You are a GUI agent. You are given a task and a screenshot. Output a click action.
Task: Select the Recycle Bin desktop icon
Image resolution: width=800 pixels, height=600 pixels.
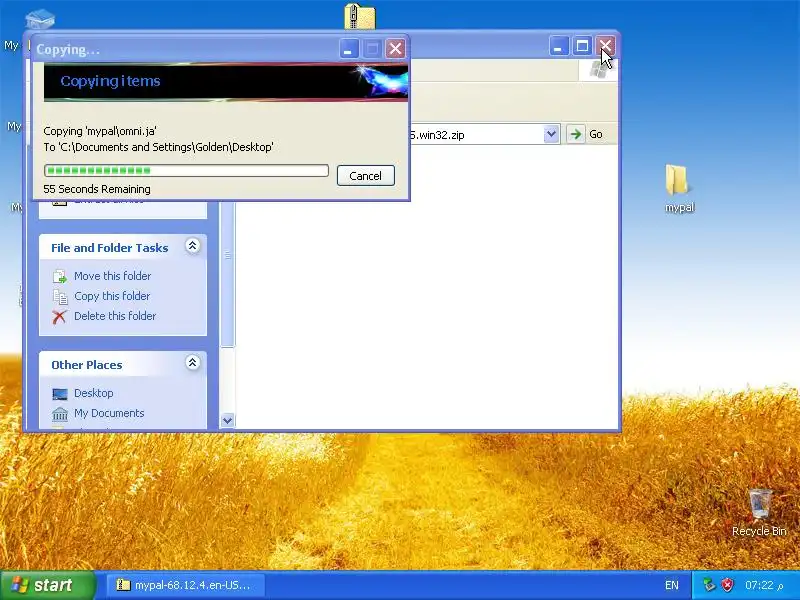(x=759, y=513)
